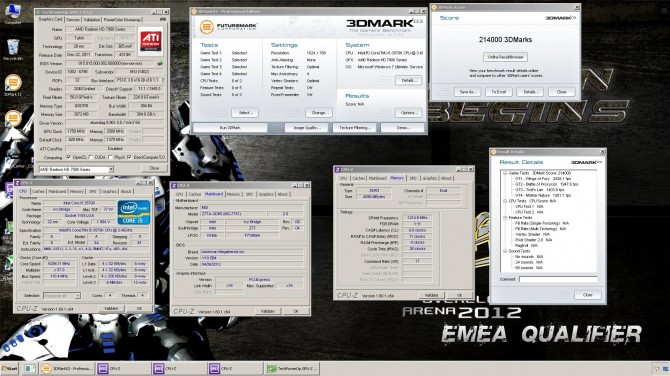Image resolution: width=670 pixels, height=376 pixels.
Task: Click the Comment field in Result Details
Action: [x=558, y=279]
